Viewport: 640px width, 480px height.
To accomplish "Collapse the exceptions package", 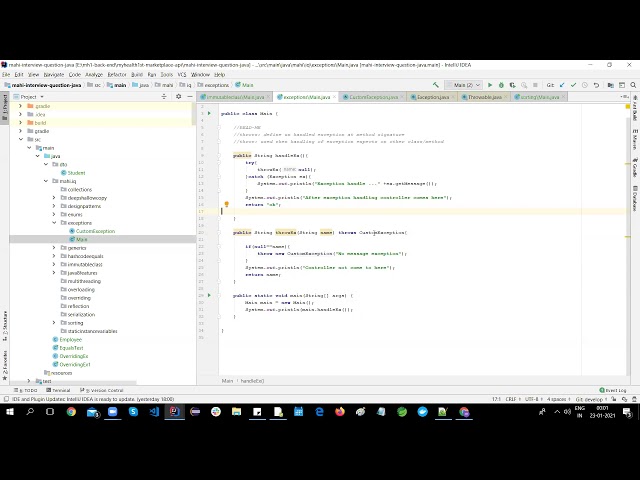I will click(54, 223).
